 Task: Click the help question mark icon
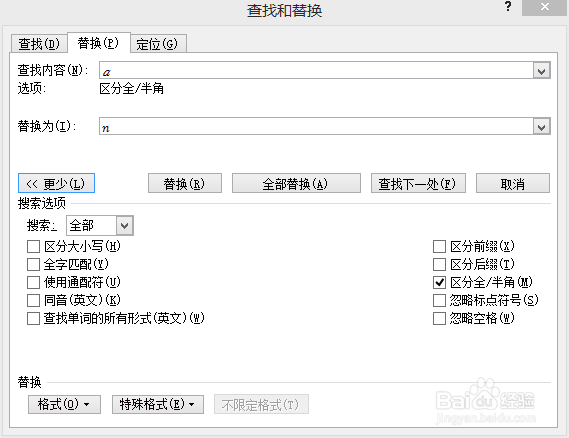508,6
